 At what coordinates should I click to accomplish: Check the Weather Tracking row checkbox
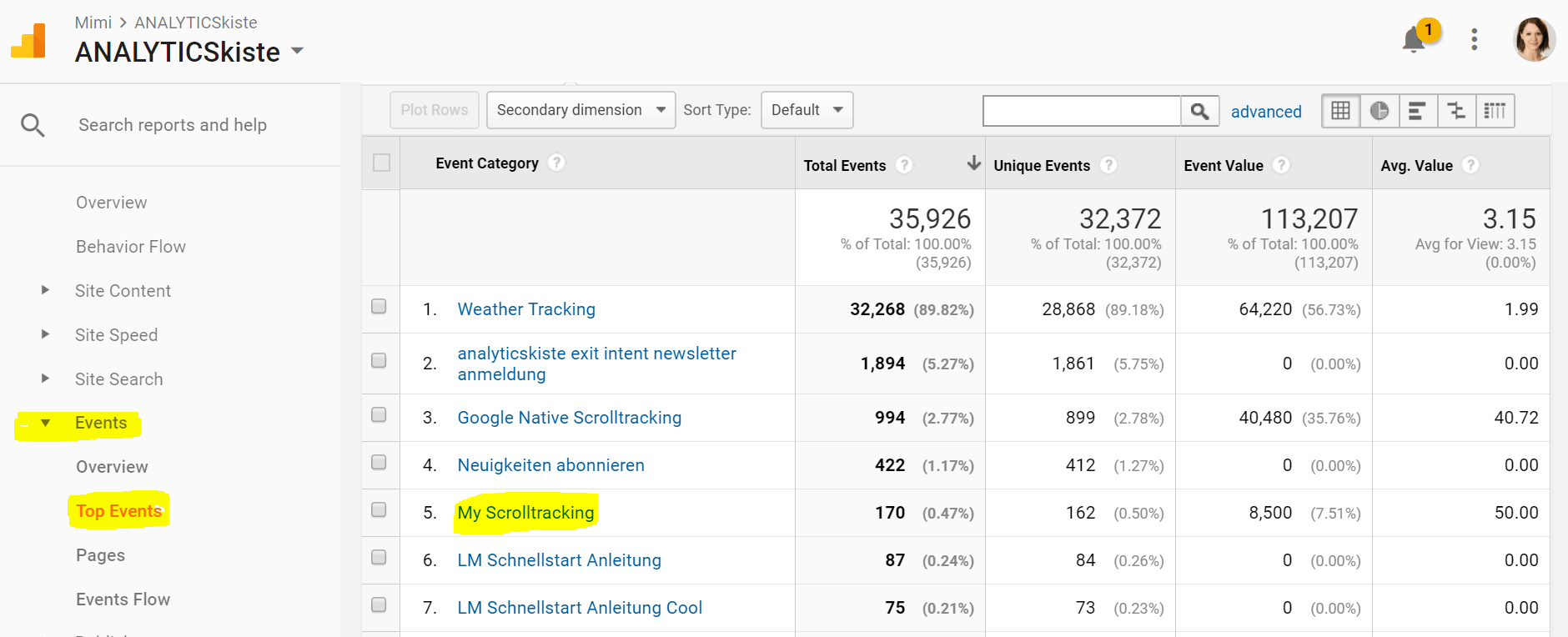379,307
